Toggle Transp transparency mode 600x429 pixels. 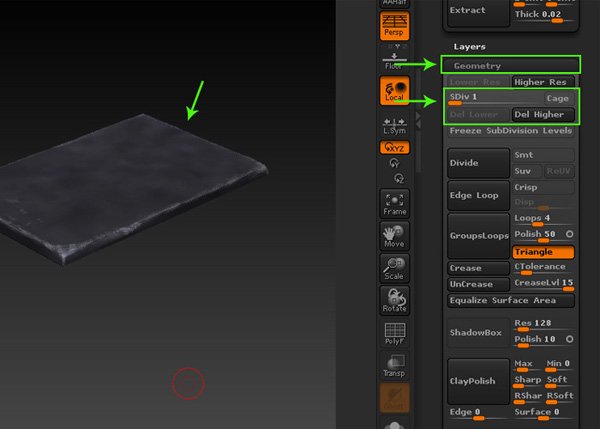(x=395, y=365)
